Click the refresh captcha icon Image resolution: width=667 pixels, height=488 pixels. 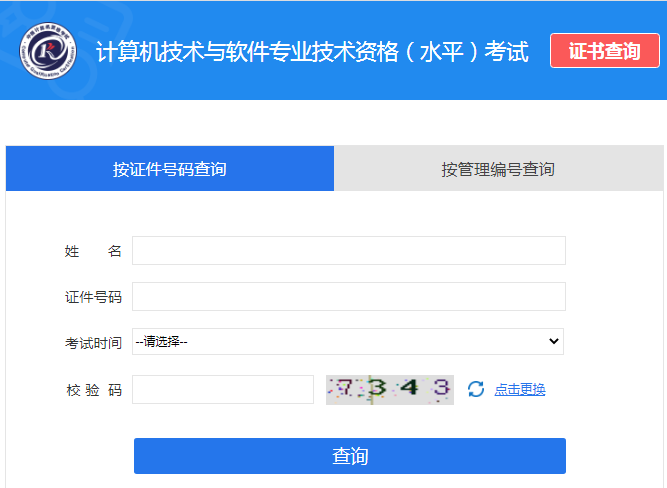(476, 389)
